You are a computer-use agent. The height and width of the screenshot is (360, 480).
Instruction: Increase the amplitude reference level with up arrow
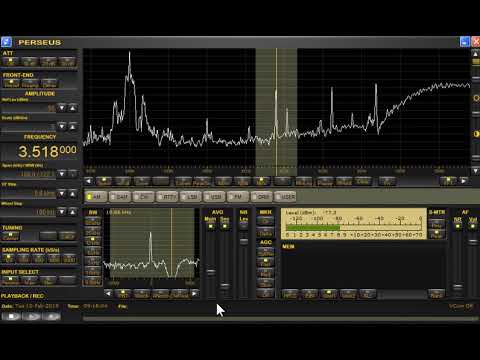73,108
